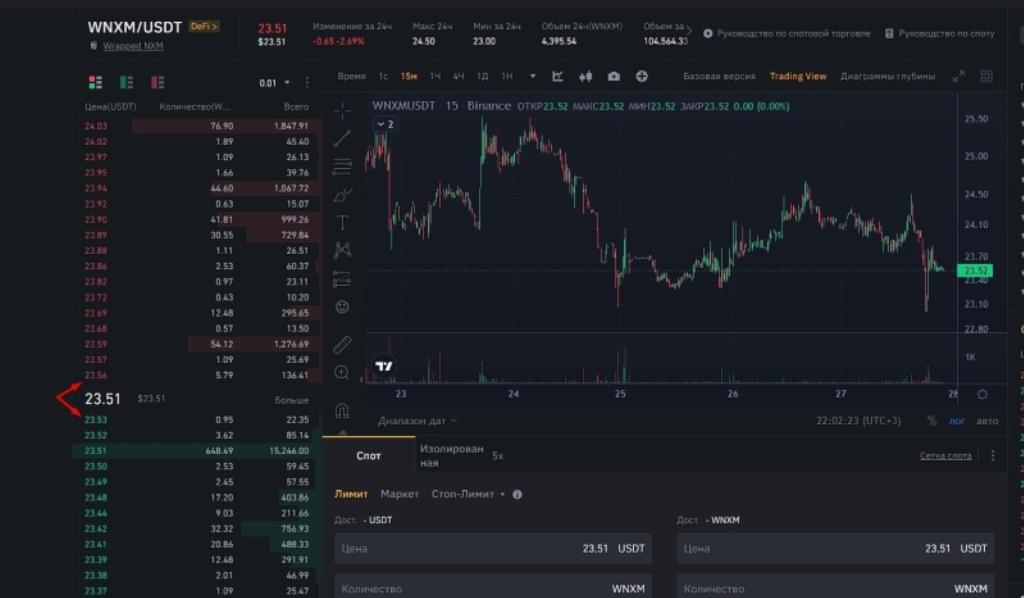Select the 1s timeframe

pos(383,76)
